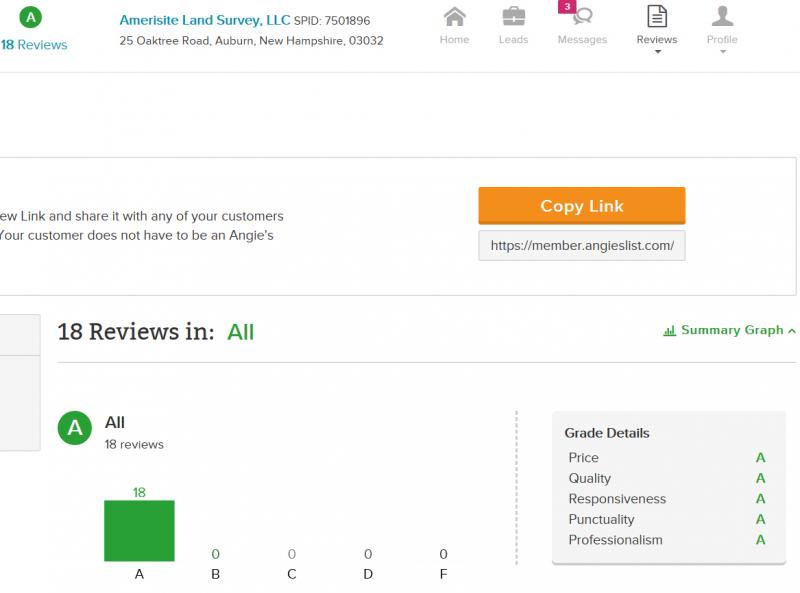800x593 pixels.
Task: Click the Leads nav label
Action: coord(513,40)
